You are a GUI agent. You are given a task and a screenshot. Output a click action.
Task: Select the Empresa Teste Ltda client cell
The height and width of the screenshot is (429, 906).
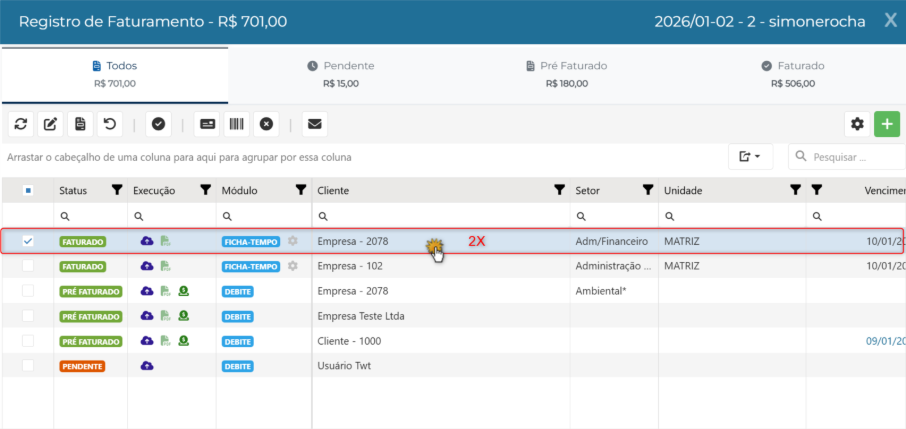click(x=441, y=316)
